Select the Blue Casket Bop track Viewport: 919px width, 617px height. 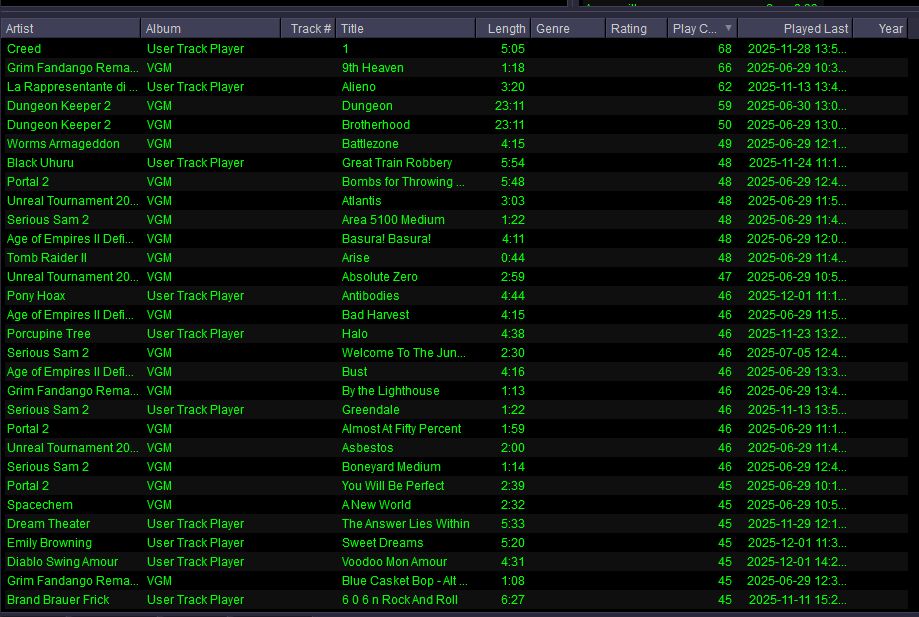tap(454, 581)
